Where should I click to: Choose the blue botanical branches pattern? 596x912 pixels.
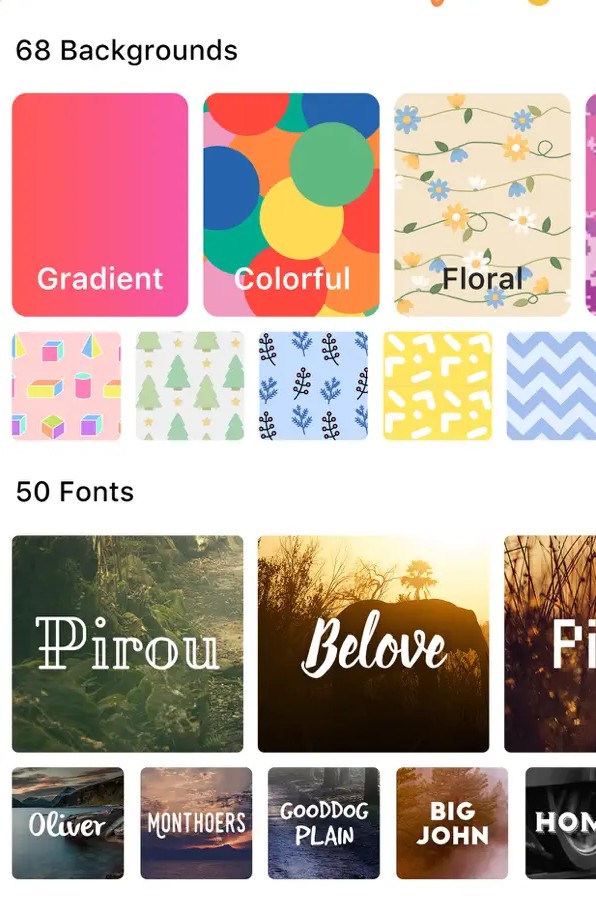point(313,386)
